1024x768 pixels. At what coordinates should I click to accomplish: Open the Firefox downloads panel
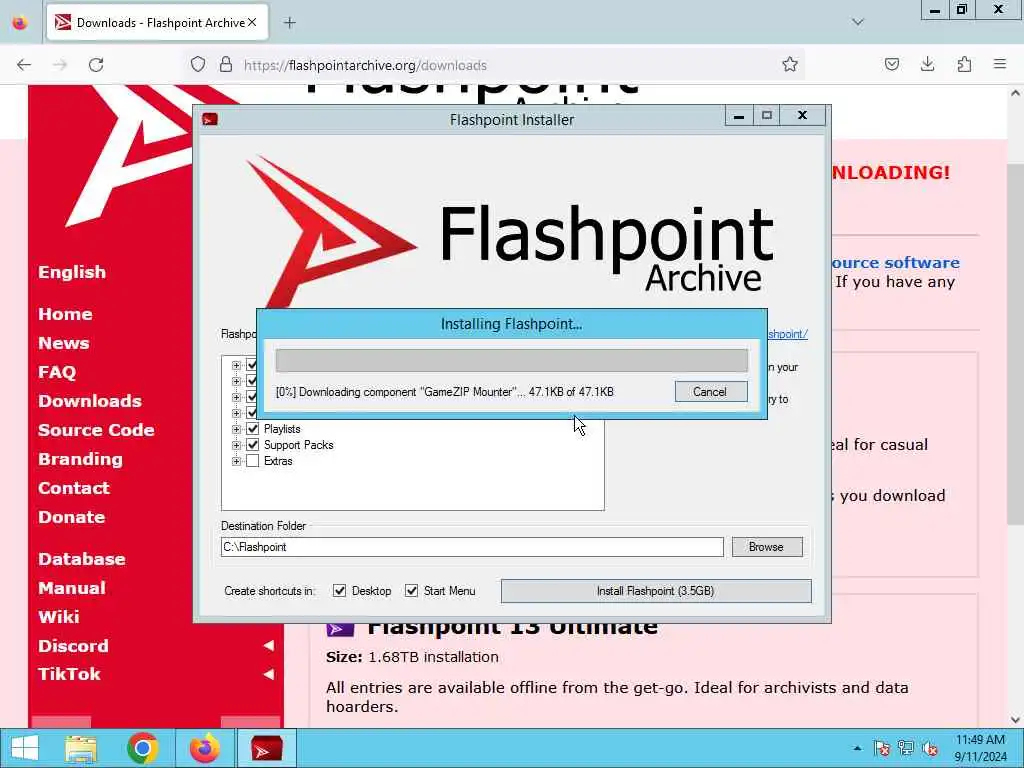click(927, 64)
